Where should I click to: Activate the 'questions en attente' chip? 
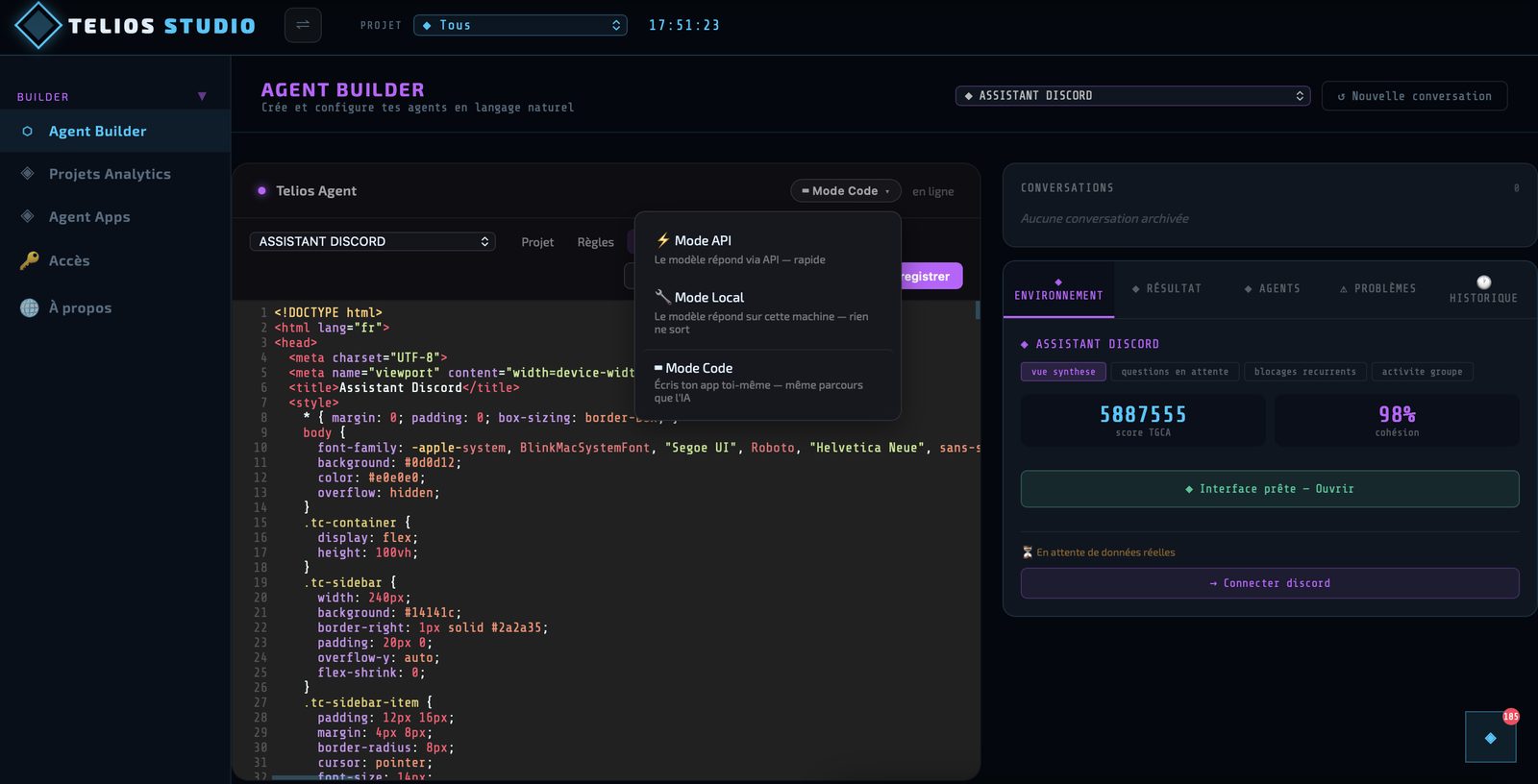[x=1175, y=372]
